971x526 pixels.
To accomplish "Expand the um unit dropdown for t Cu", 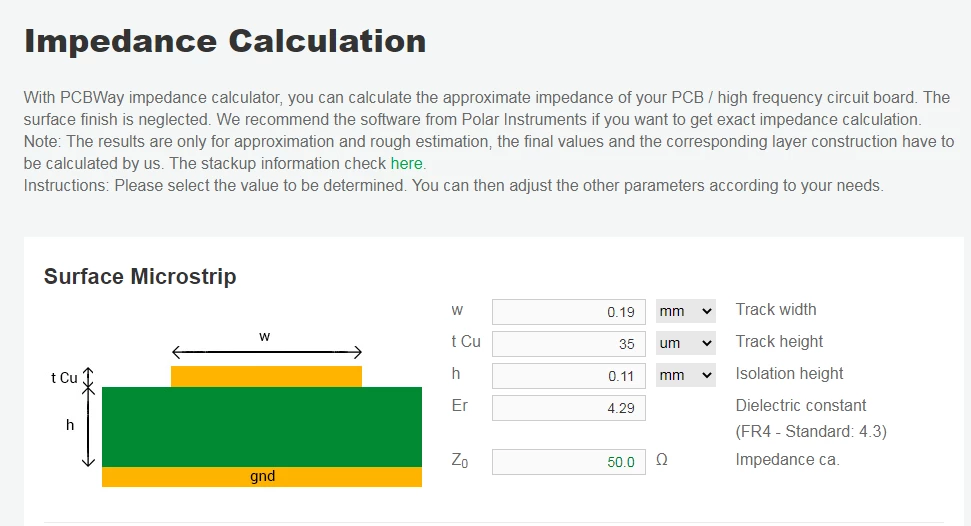I will pos(686,343).
